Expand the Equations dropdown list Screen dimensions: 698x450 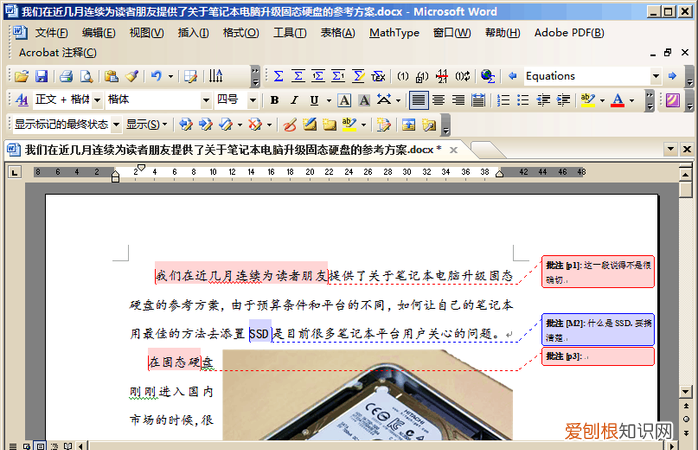656,76
